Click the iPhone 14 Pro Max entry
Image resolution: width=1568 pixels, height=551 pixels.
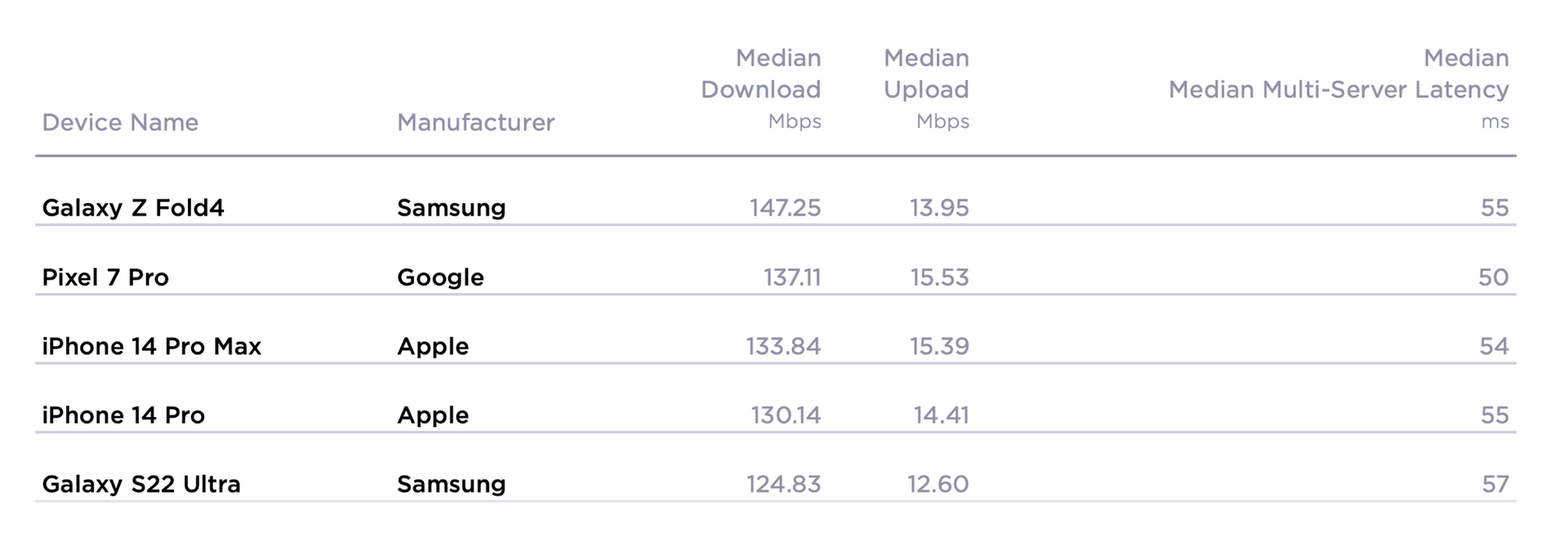(152, 346)
